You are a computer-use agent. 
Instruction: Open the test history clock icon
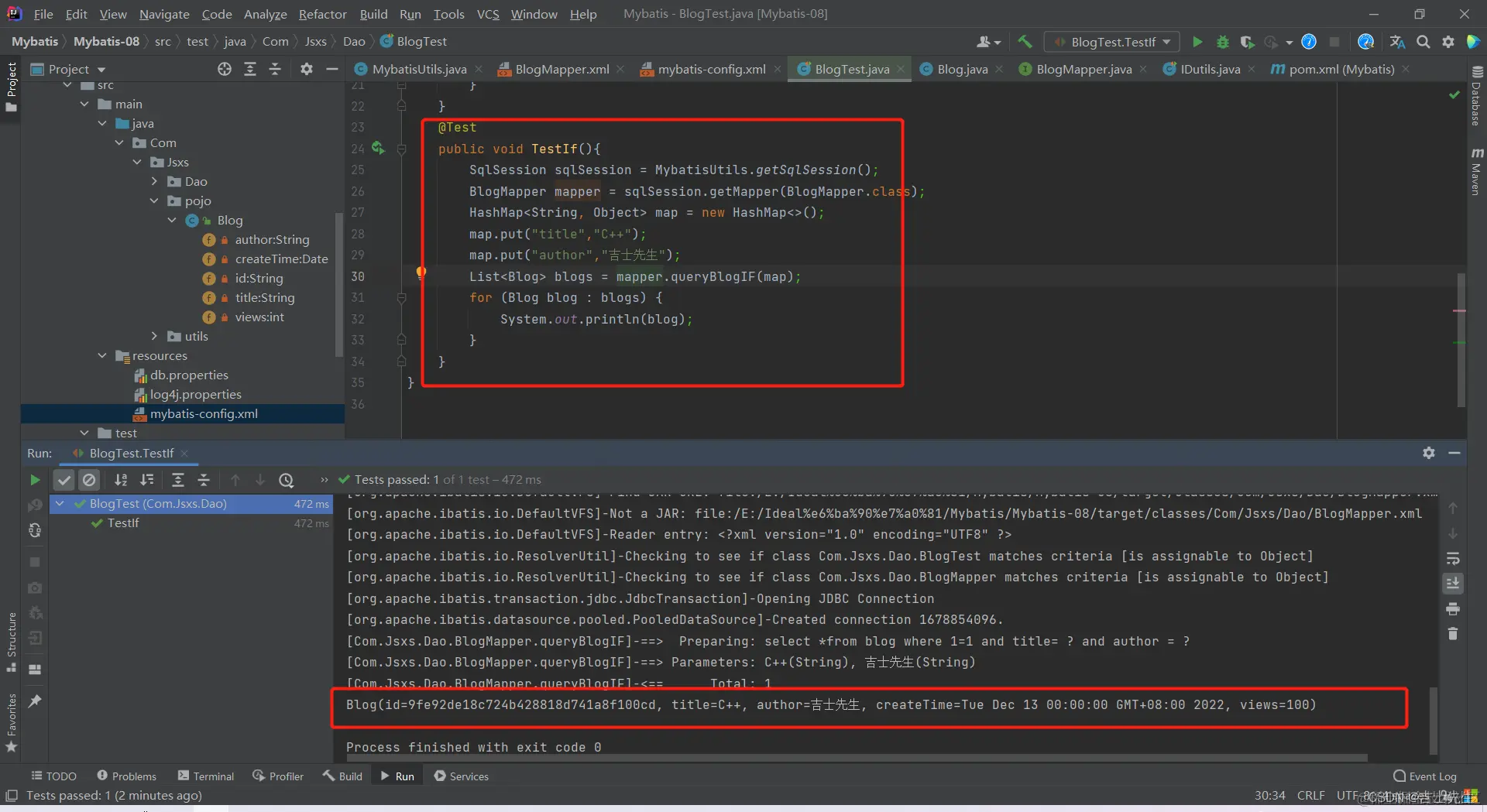coord(286,480)
